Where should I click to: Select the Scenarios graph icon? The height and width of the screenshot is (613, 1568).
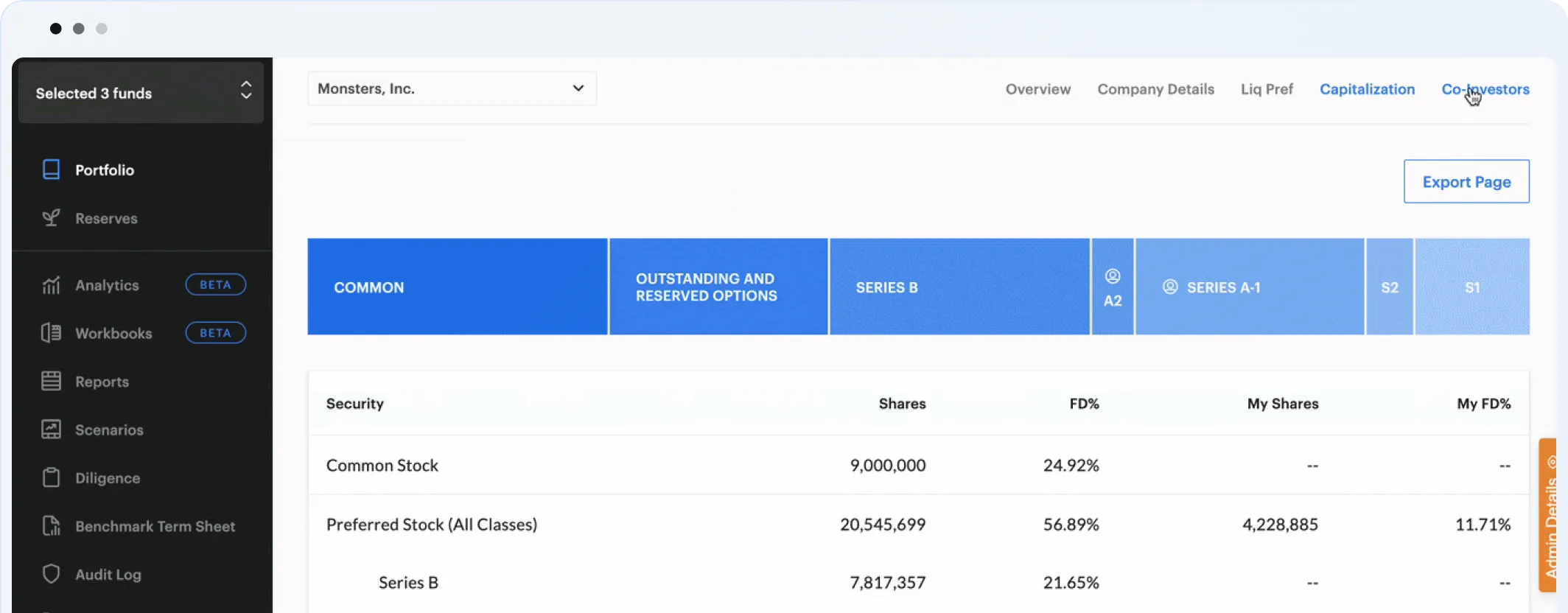(x=51, y=430)
